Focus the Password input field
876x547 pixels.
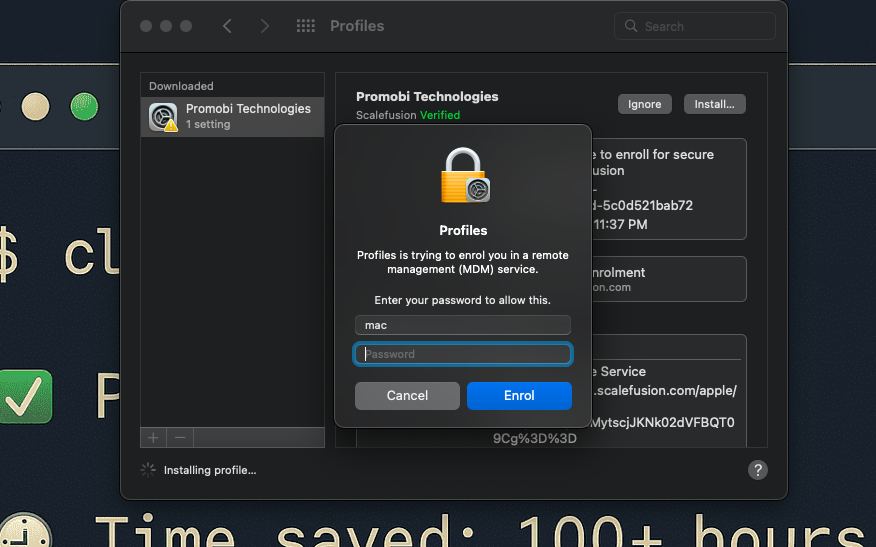pos(463,354)
